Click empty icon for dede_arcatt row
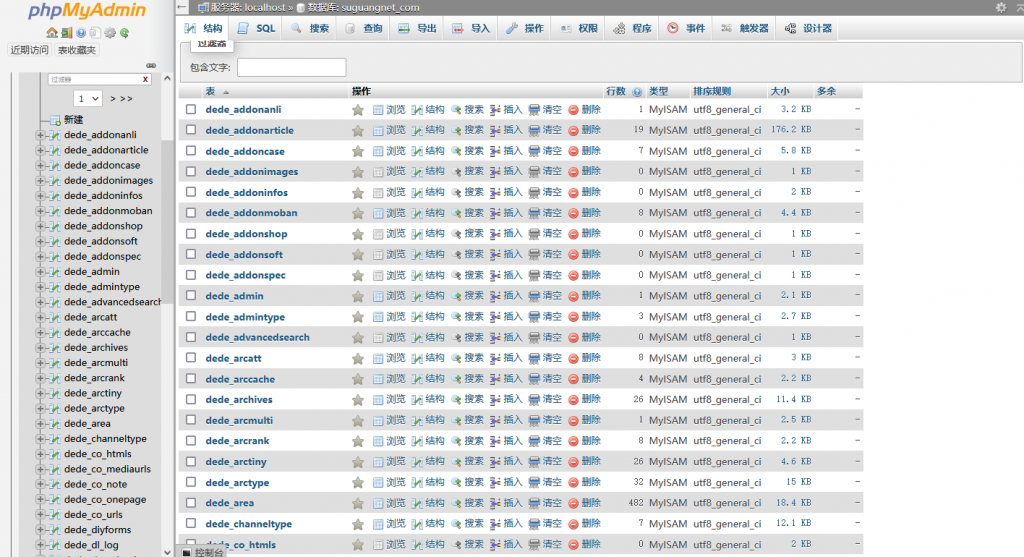 click(534, 358)
